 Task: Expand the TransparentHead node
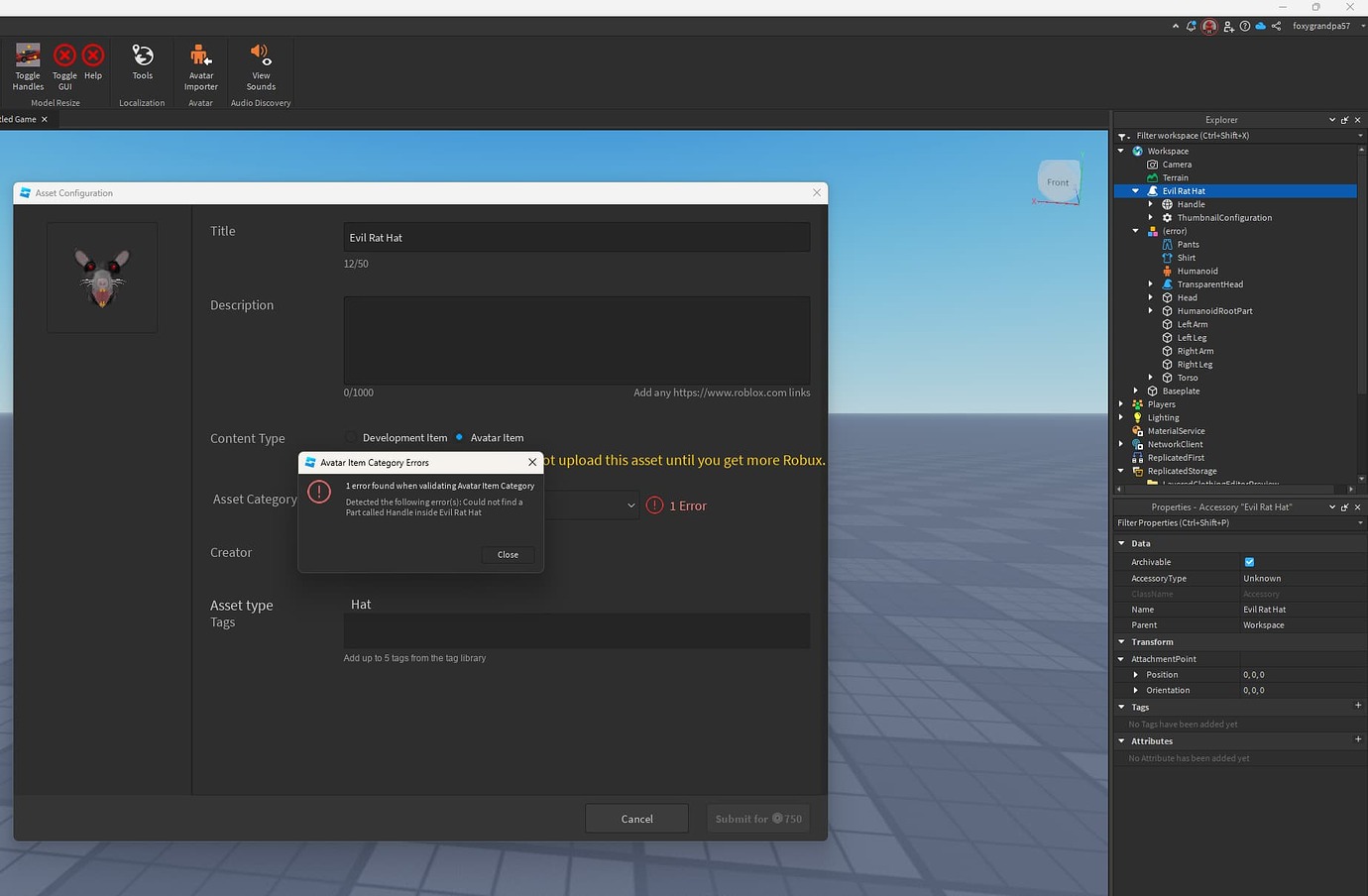pyautogui.click(x=1150, y=284)
